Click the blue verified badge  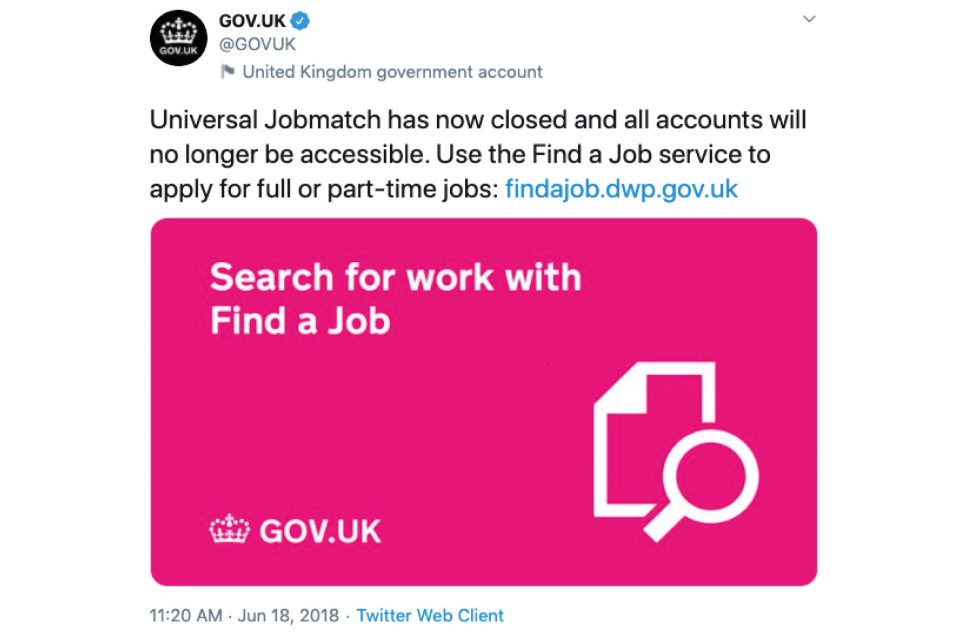click(299, 21)
